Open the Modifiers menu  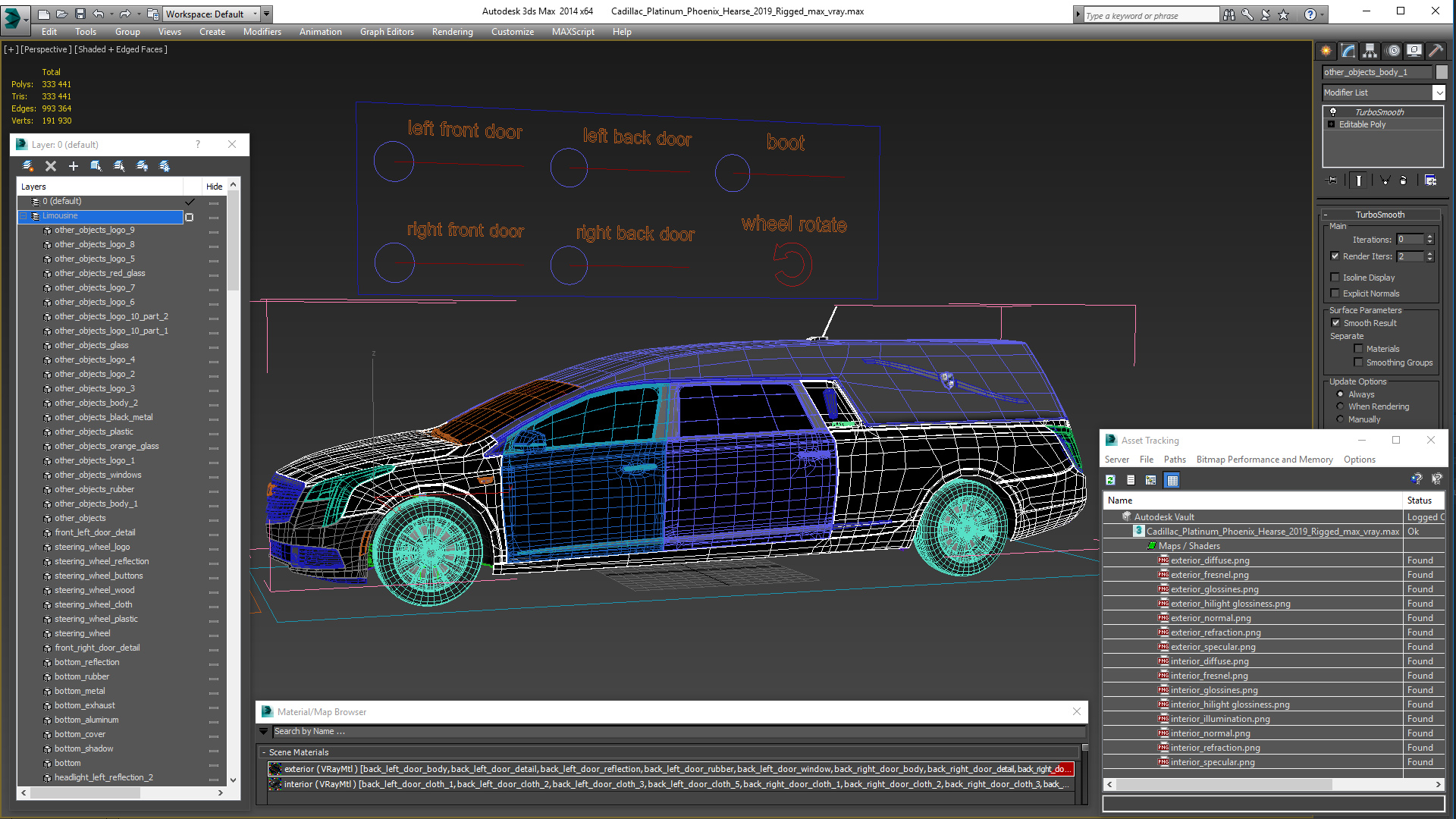pyautogui.click(x=262, y=32)
